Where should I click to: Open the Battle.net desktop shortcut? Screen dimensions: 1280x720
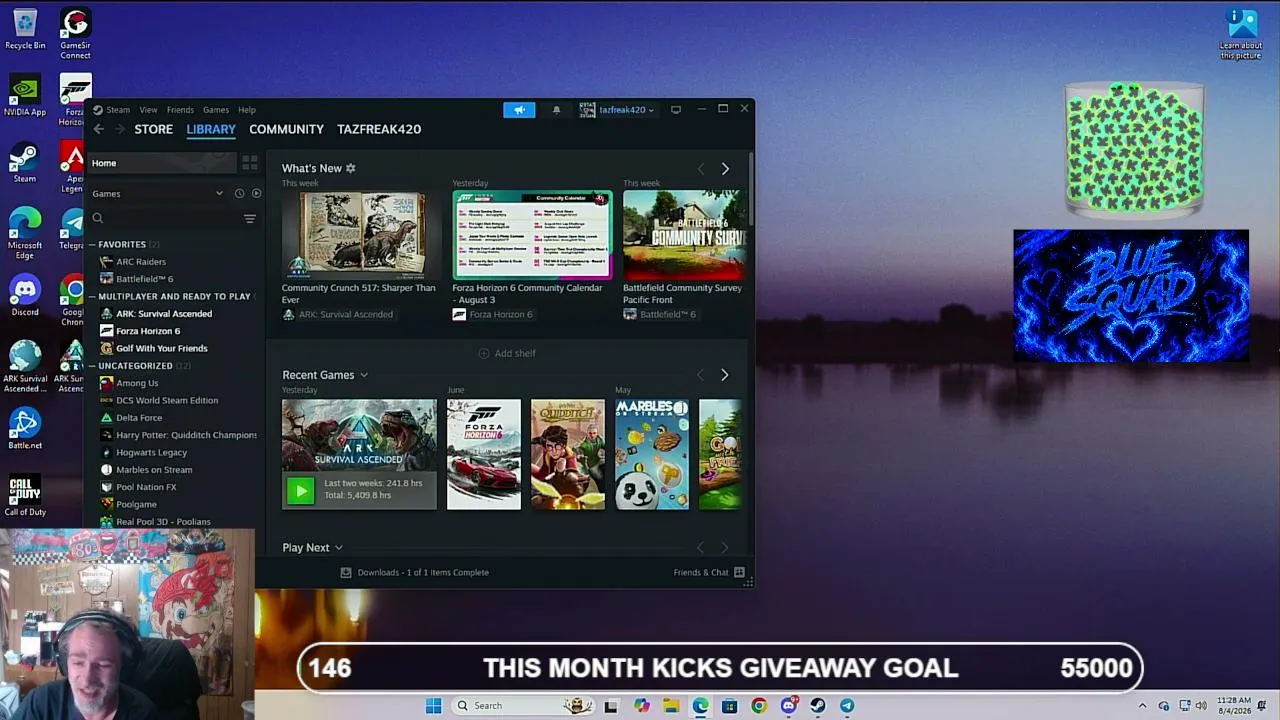25,429
